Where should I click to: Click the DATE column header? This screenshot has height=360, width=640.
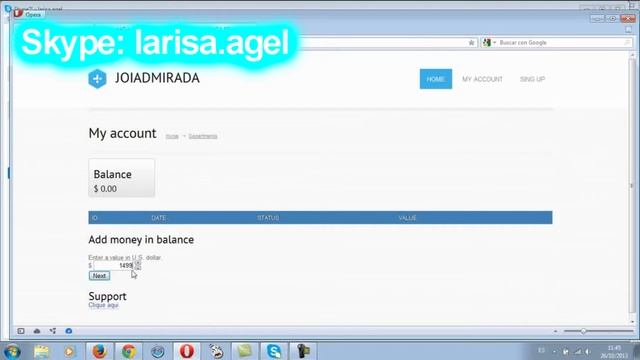[x=158, y=218]
